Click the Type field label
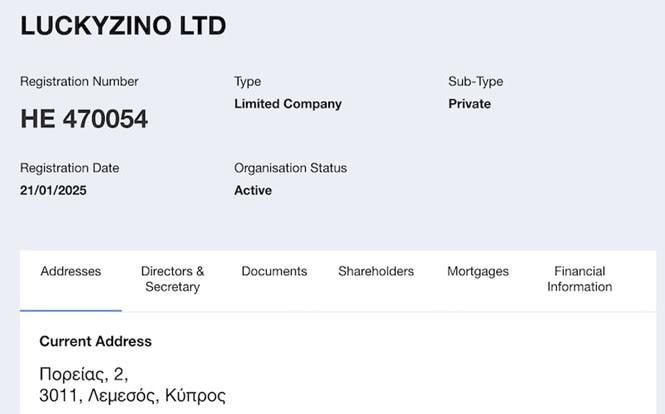This screenshot has height=414, width=665. [x=247, y=81]
